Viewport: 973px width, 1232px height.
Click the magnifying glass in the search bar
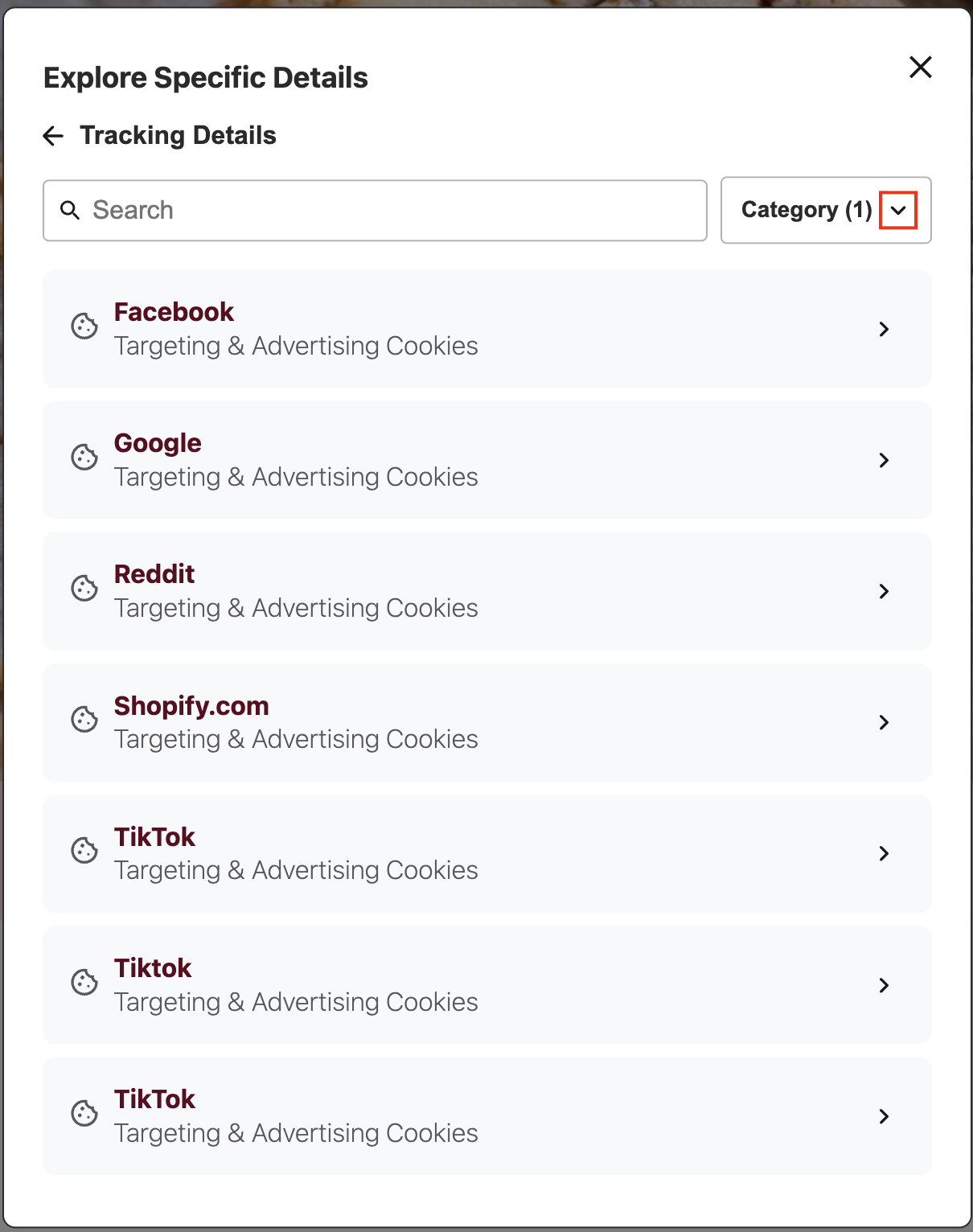(x=69, y=210)
